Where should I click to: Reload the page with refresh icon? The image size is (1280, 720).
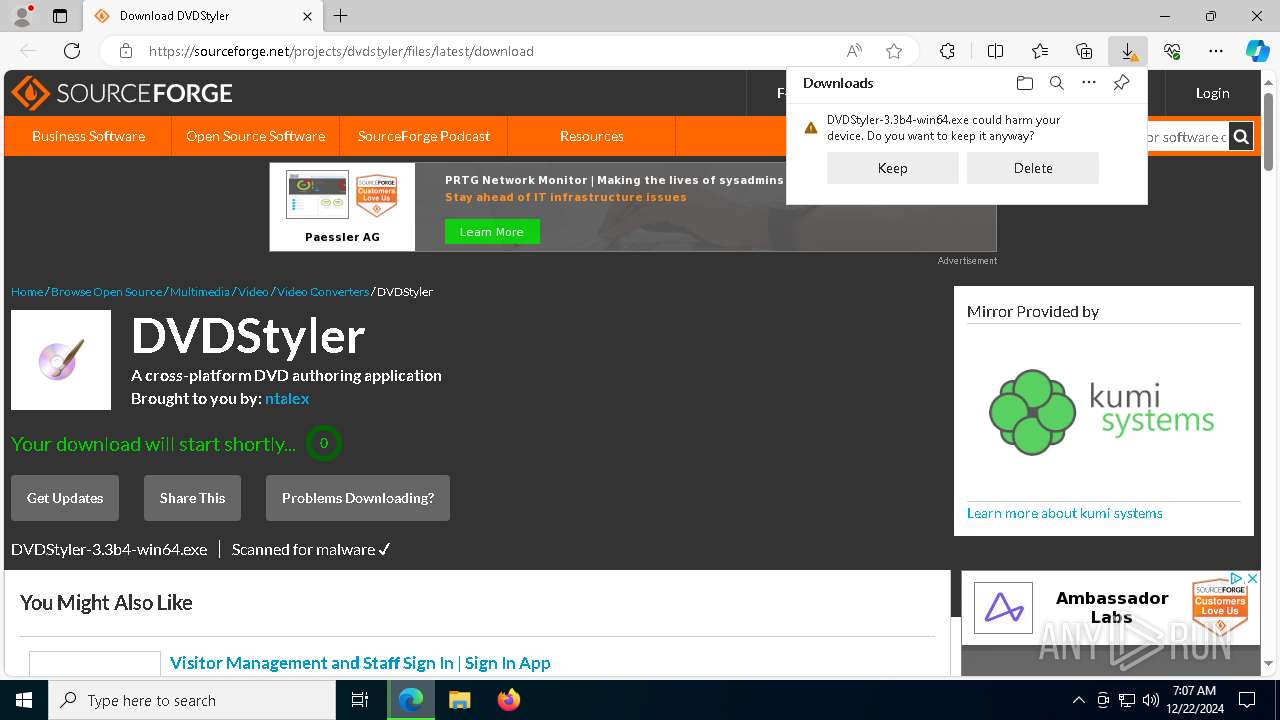click(x=72, y=51)
